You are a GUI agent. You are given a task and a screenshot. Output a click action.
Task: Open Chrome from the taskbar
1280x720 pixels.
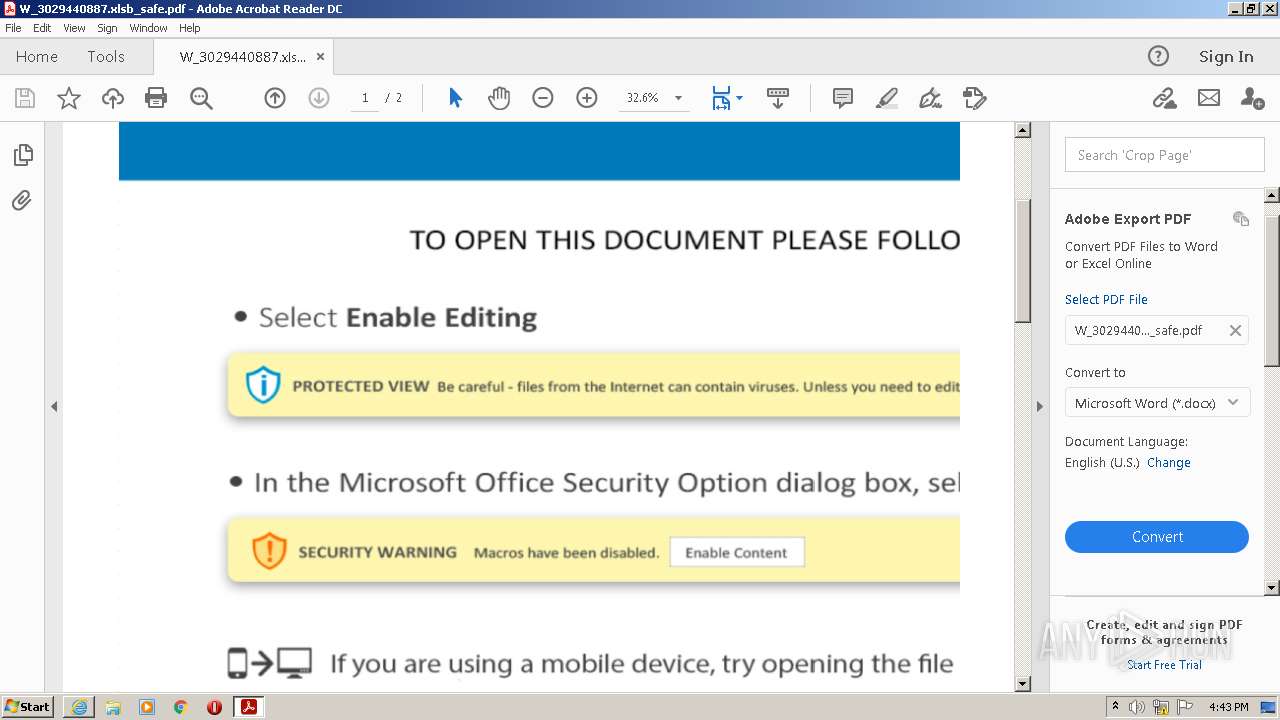pyautogui.click(x=180, y=707)
